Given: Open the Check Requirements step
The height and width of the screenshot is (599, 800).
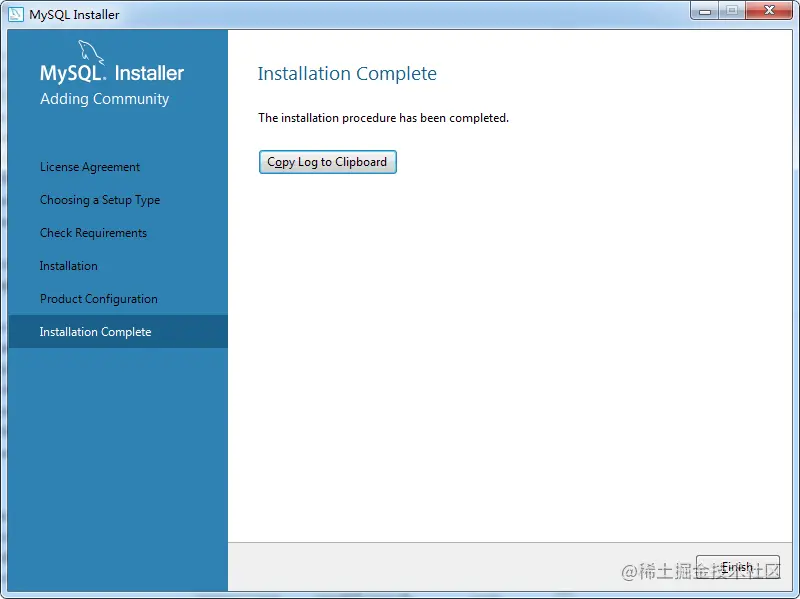Looking at the screenshot, I should (x=93, y=233).
